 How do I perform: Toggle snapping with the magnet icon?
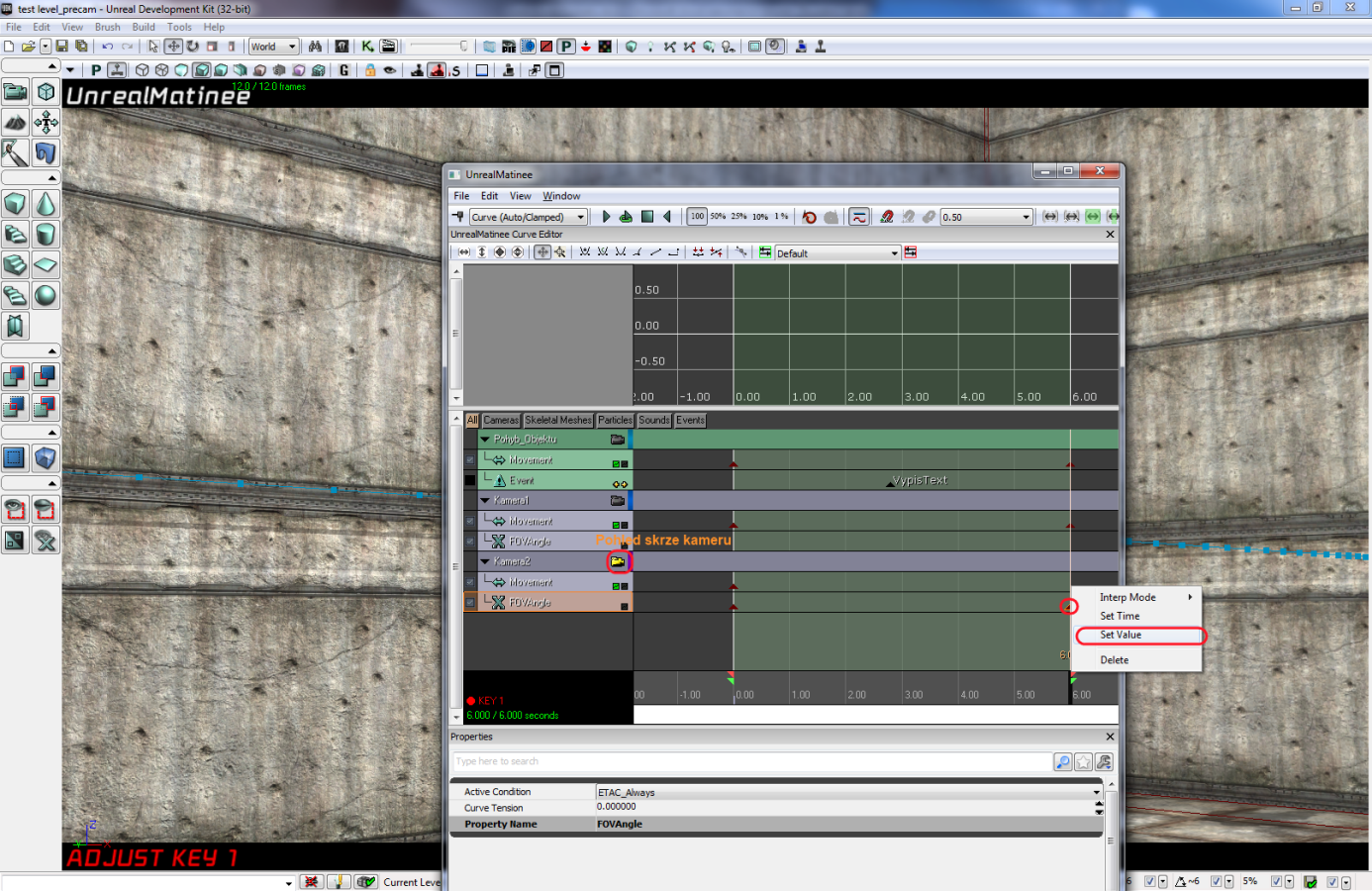point(887,217)
